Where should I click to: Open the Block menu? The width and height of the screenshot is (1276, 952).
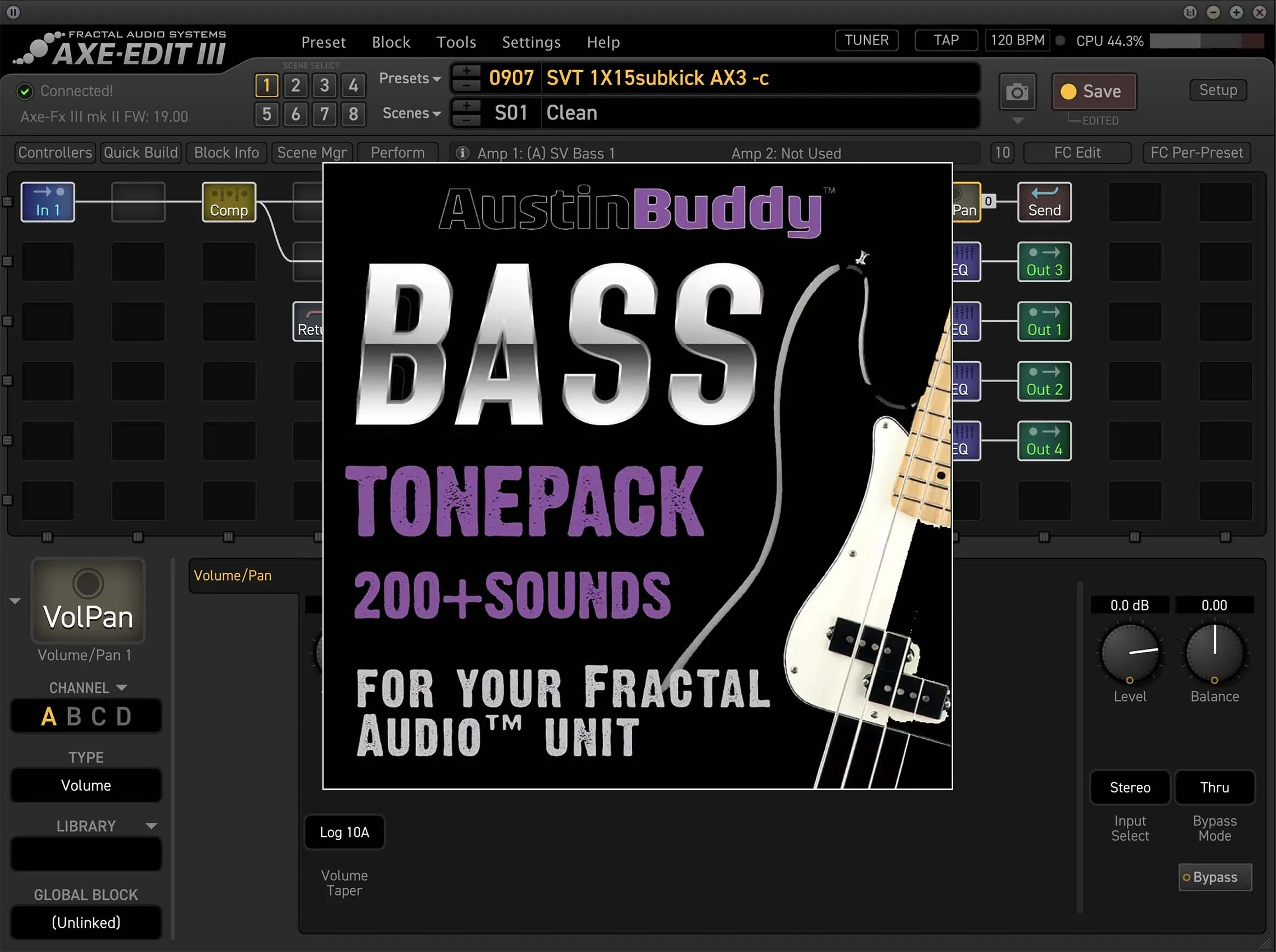point(391,42)
